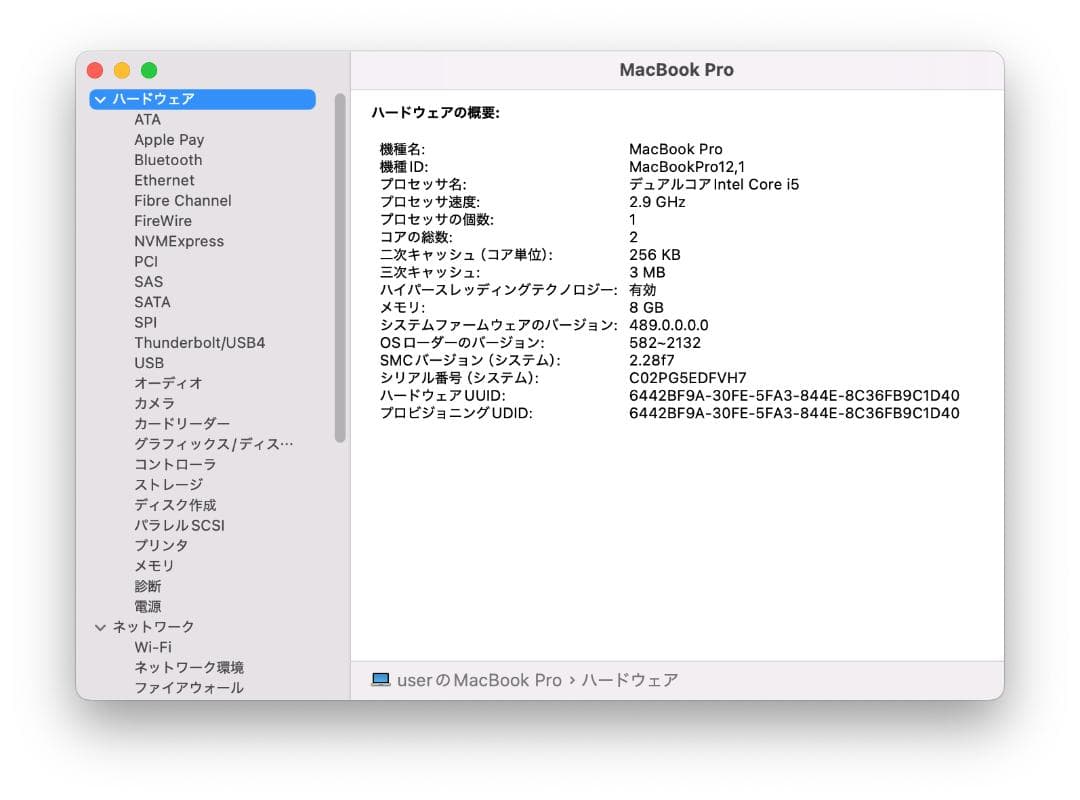The image size is (1080, 800).
Task: Open Fibre Channel in the sidebar
Action: 183,201
